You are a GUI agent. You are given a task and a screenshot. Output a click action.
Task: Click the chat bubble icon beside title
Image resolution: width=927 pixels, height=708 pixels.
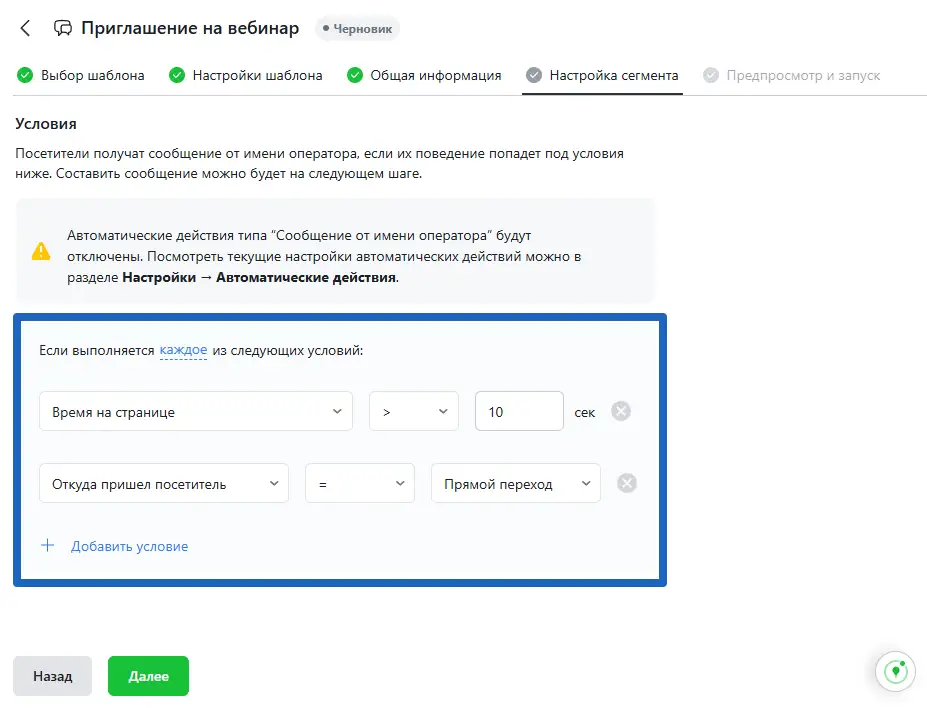[63, 28]
